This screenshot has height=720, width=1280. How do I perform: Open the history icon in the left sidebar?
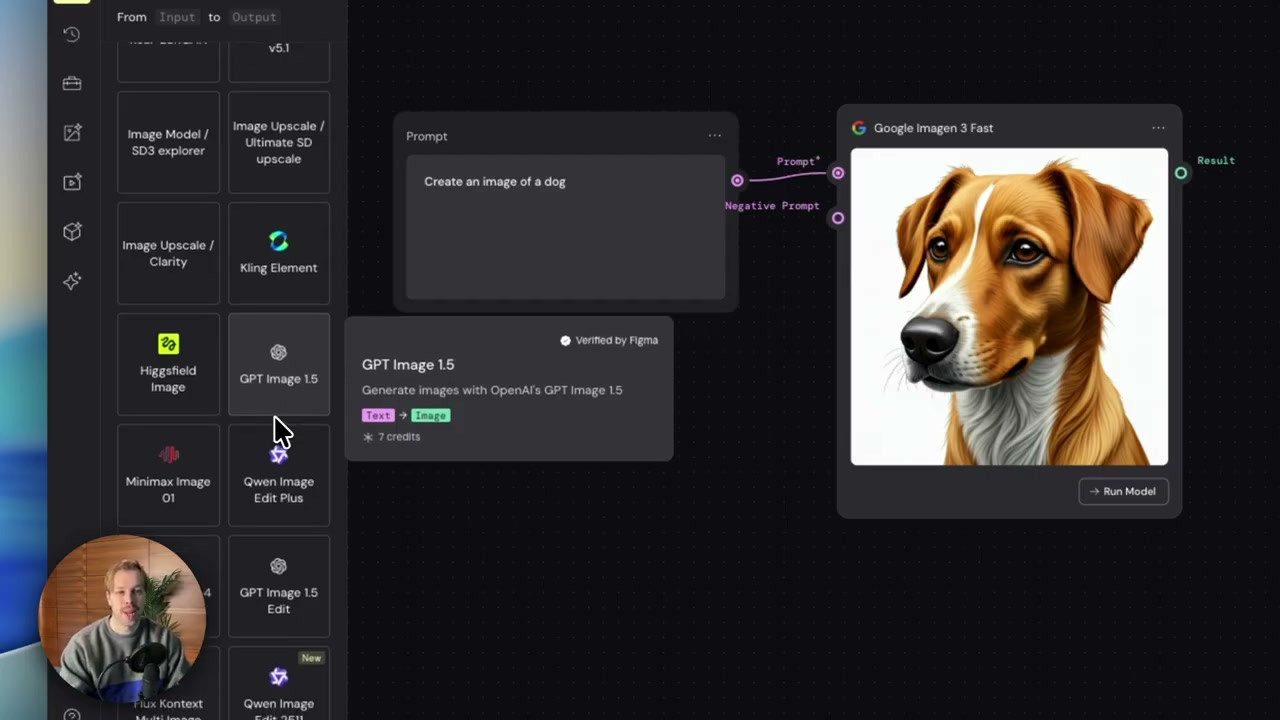[72, 35]
